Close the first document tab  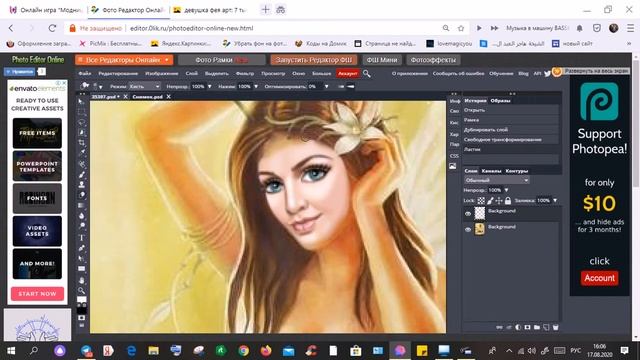click(125, 97)
